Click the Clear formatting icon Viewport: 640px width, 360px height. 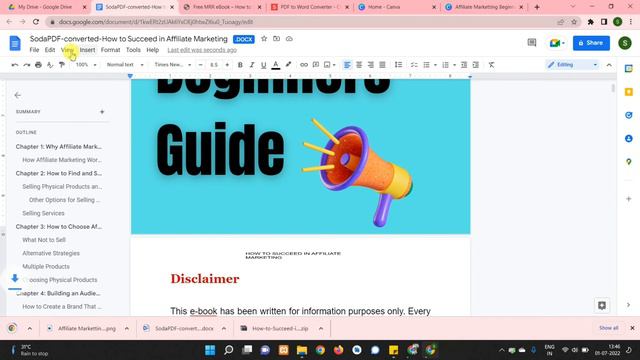click(x=491, y=65)
